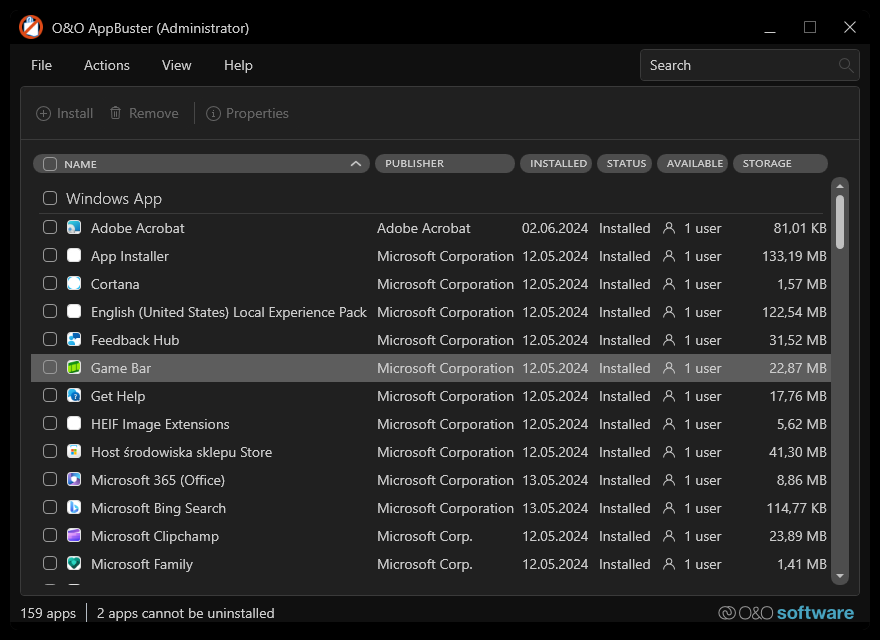The height and width of the screenshot is (640, 880).
Task: Open Properties from the toolbar
Action: (247, 113)
